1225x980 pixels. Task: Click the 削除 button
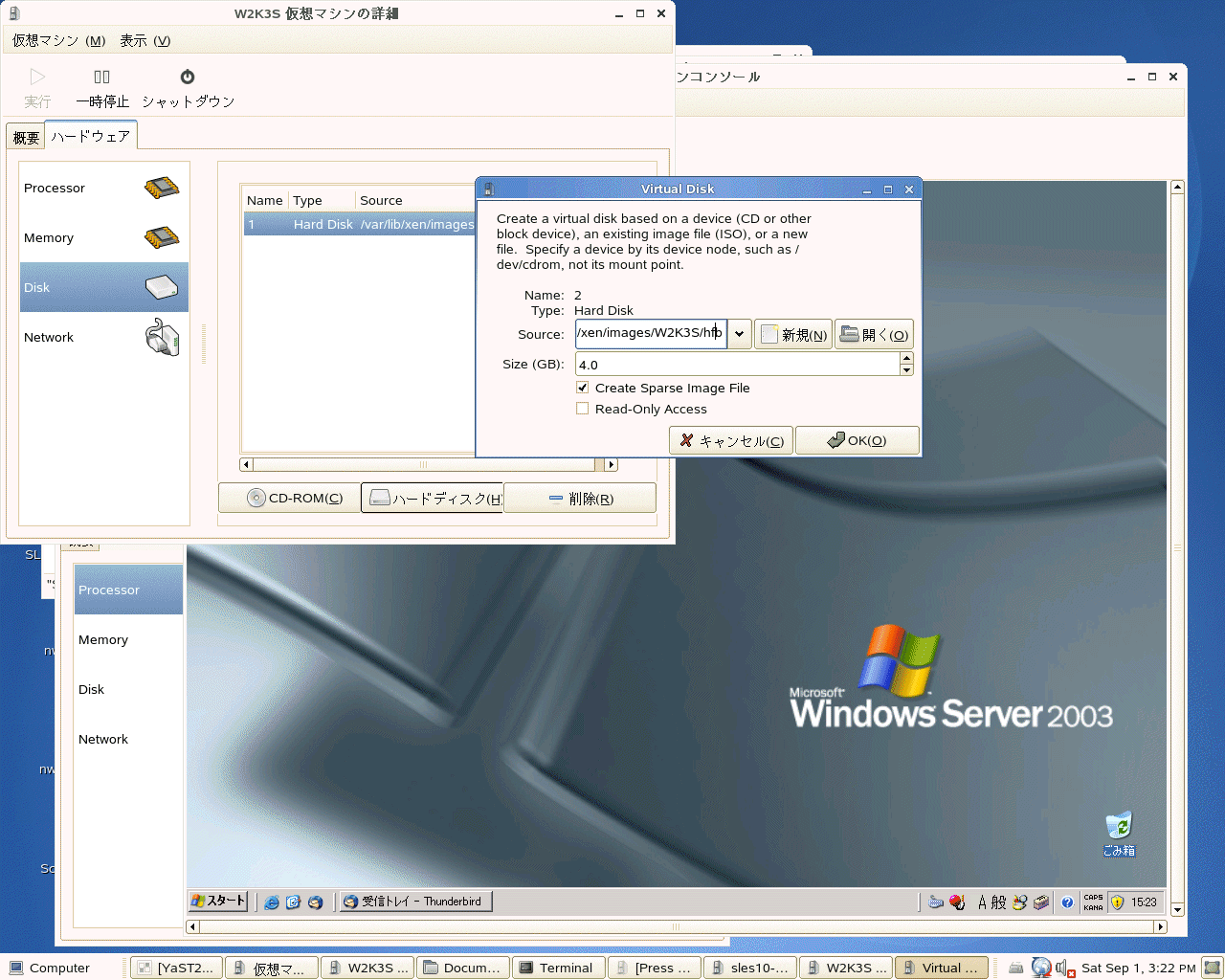(x=580, y=498)
